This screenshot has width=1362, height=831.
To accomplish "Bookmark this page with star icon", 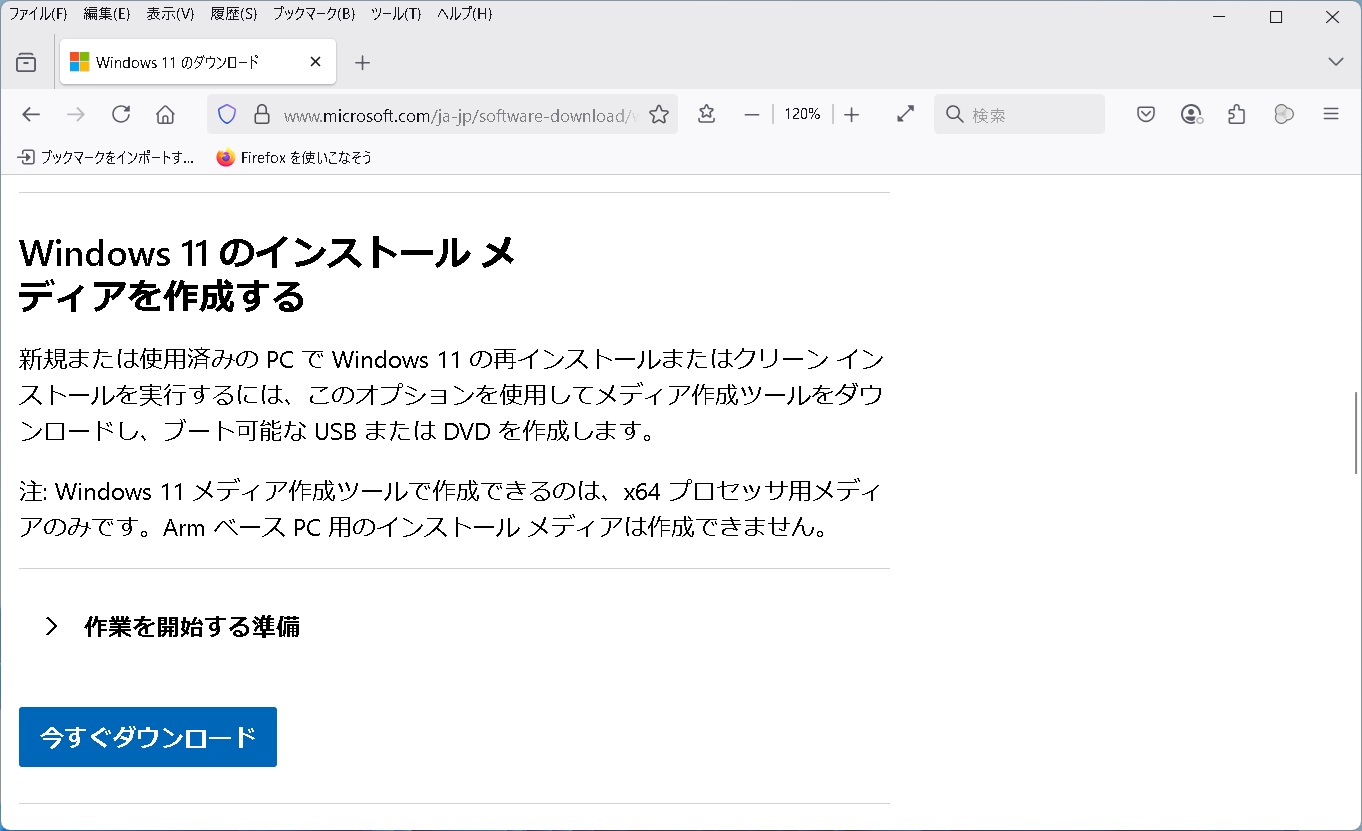I will (x=659, y=114).
